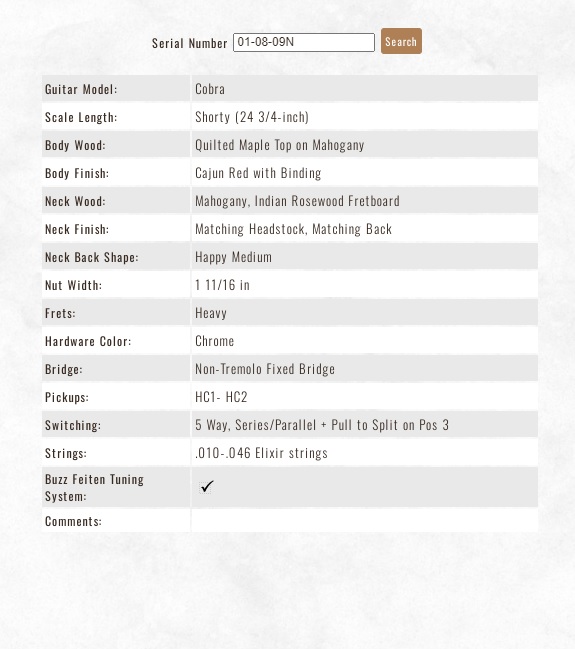Toggle the Buzz Feiten Tuning System checkbox

coord(206,486)
